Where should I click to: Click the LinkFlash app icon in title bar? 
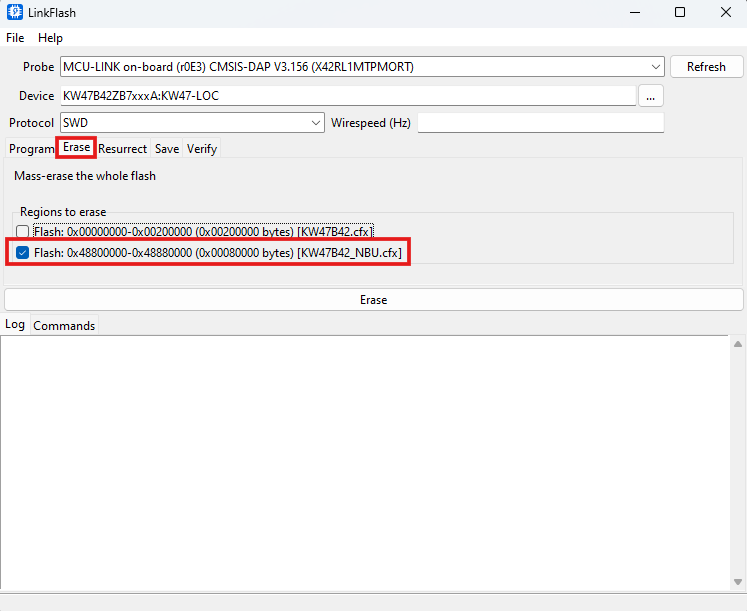pos(15,13)
